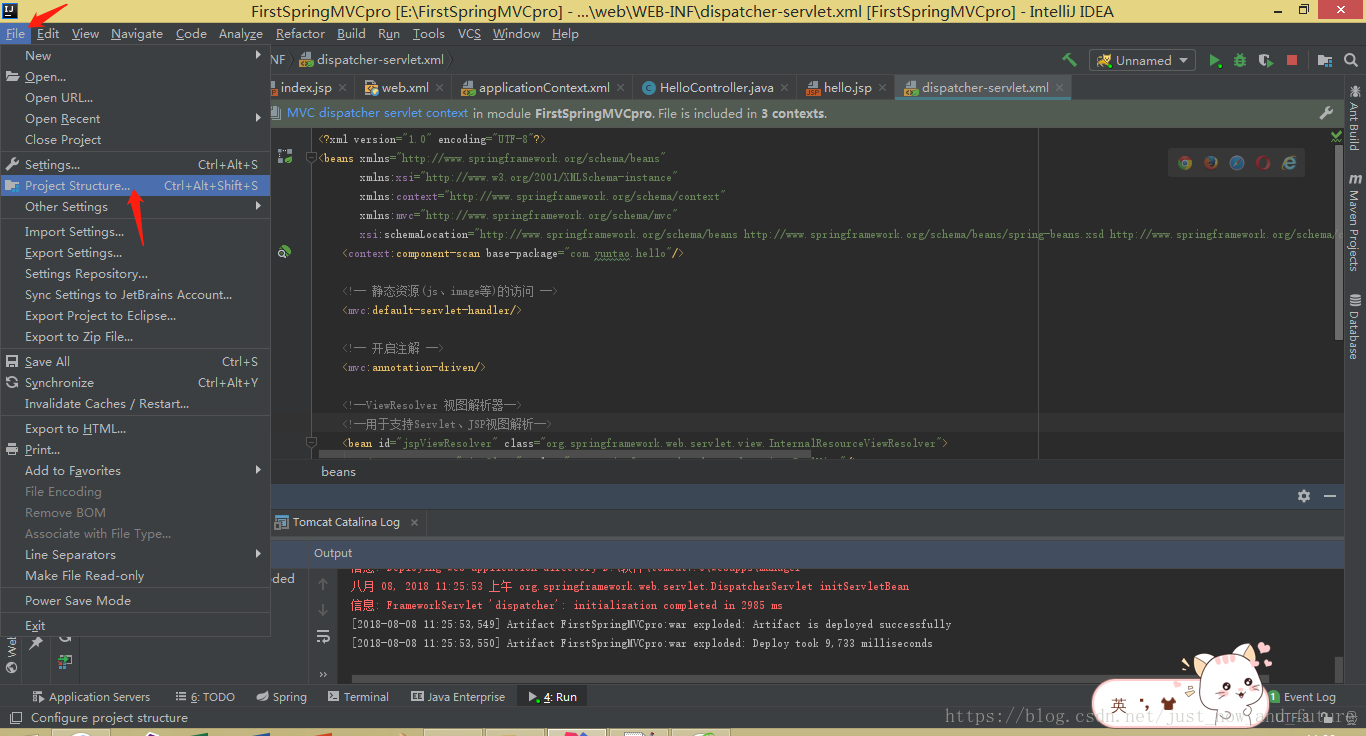This screenshot has width=1366, height=736.
Task: Select Synchronize in File menu
Action: click(x=135, y=383)
